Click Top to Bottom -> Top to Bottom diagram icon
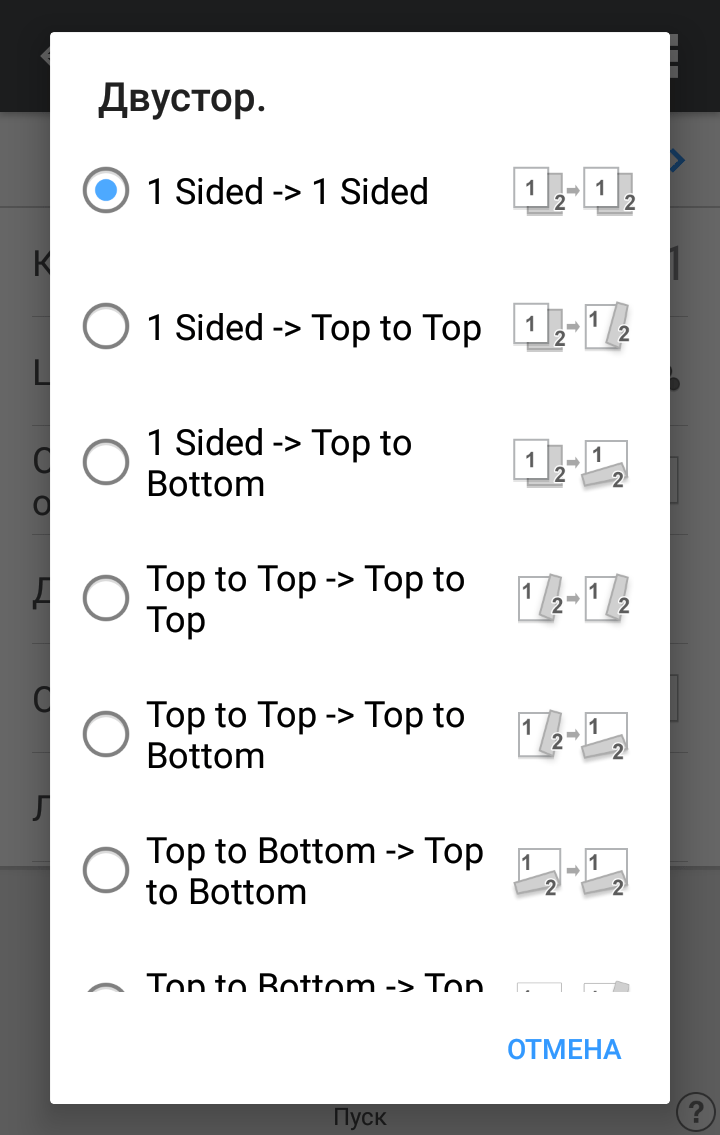720x1135 pixels. click(x=574, y=871)
